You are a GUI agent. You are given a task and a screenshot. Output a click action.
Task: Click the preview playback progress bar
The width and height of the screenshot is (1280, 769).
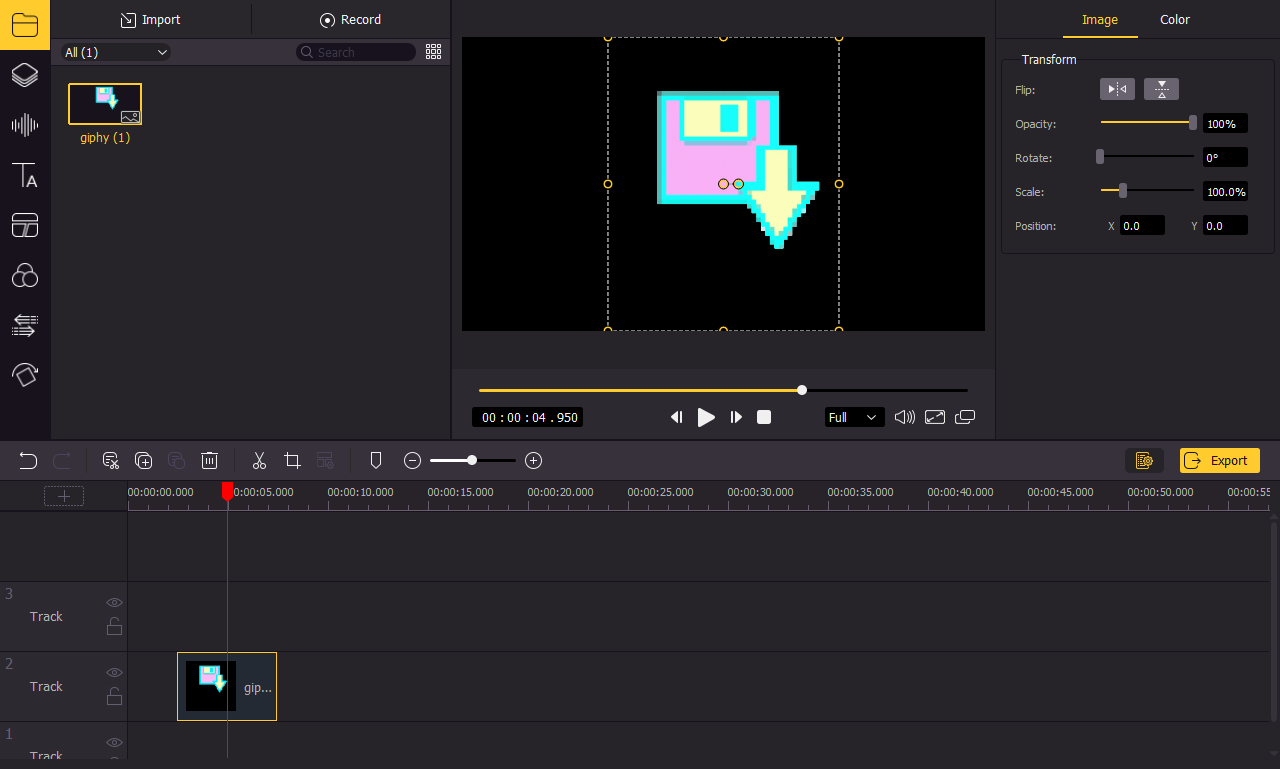pos(723,390)
